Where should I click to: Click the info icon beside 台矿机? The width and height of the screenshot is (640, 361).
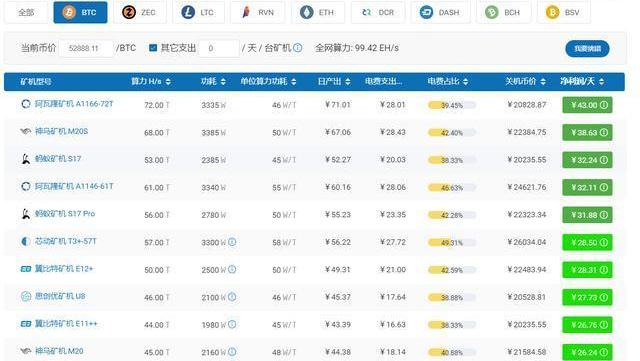point(298,48)
